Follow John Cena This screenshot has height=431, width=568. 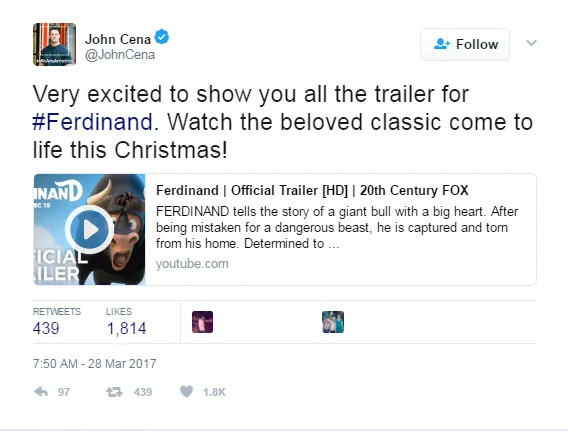click(465, 44)
